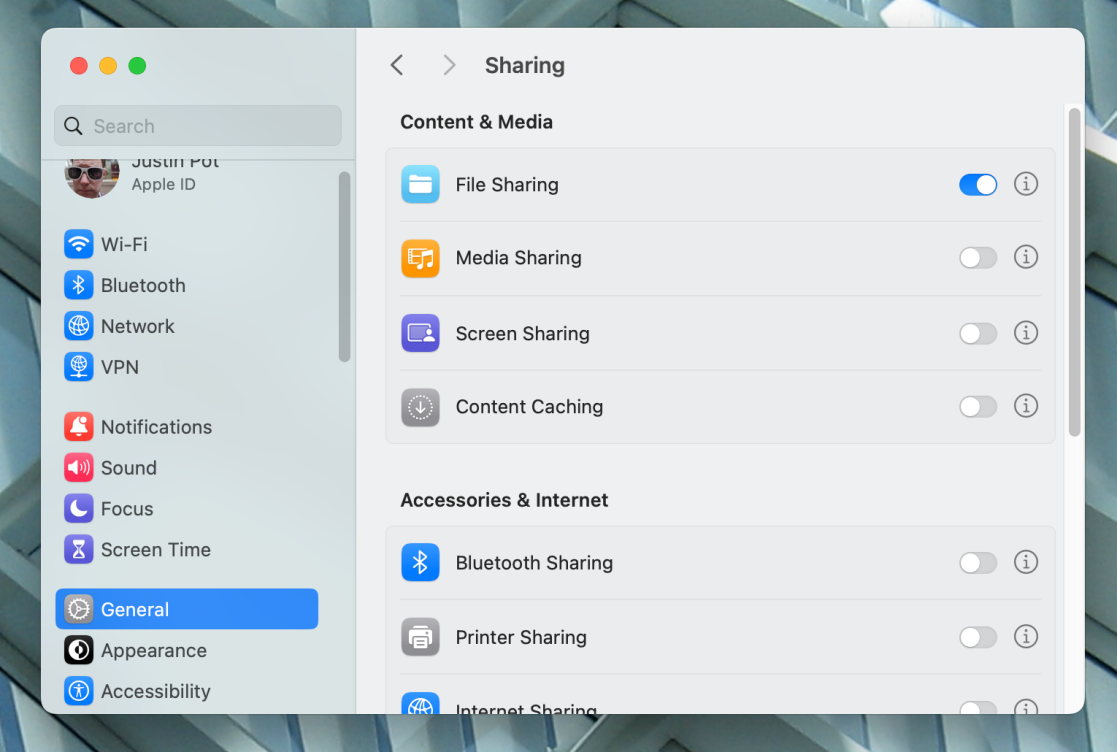Click the File Sharing folder icon
The width and height of the screenshot is (1117, 752).
[420, 184]
